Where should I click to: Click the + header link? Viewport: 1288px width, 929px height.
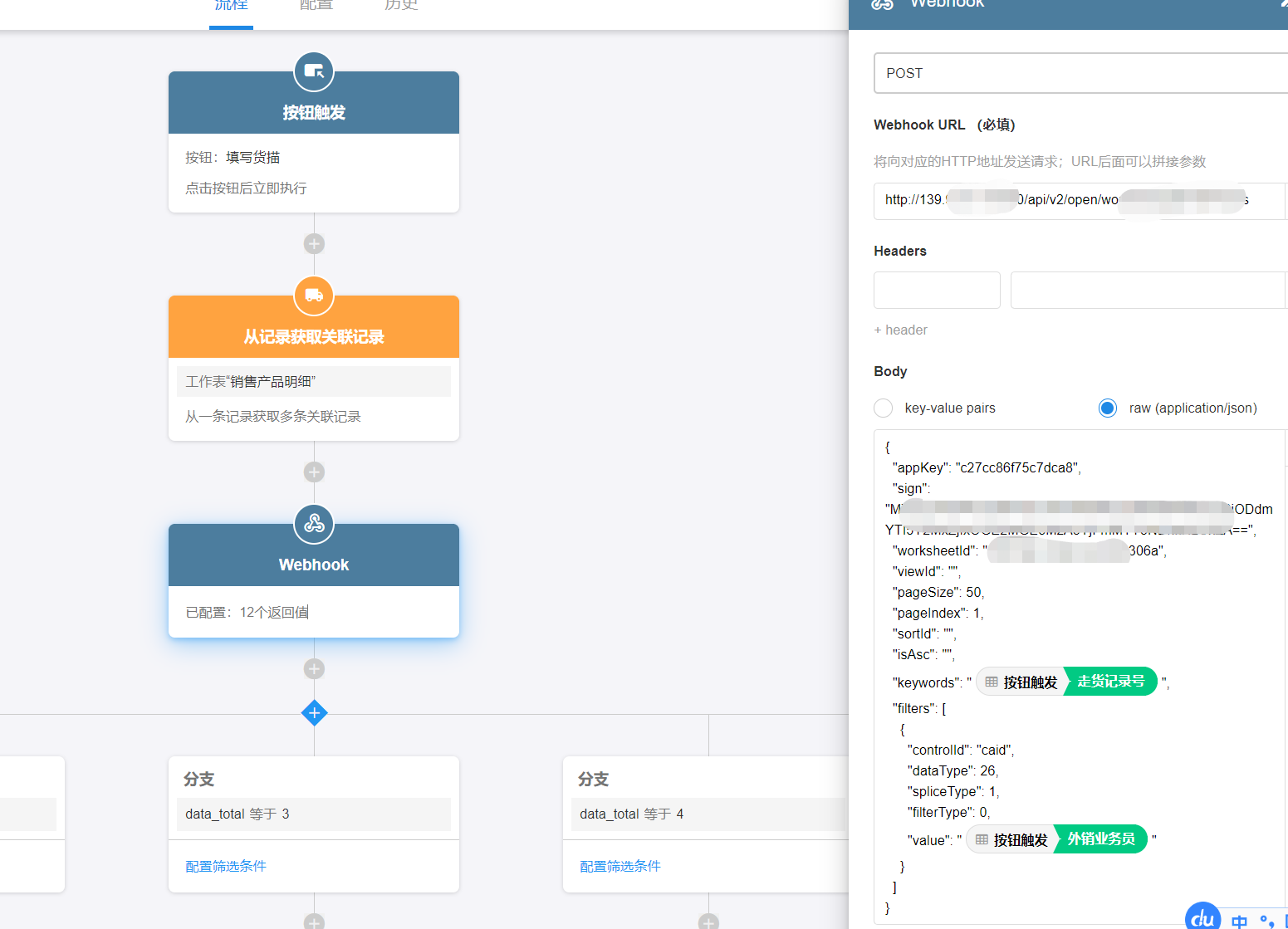(x=900, y=330)
